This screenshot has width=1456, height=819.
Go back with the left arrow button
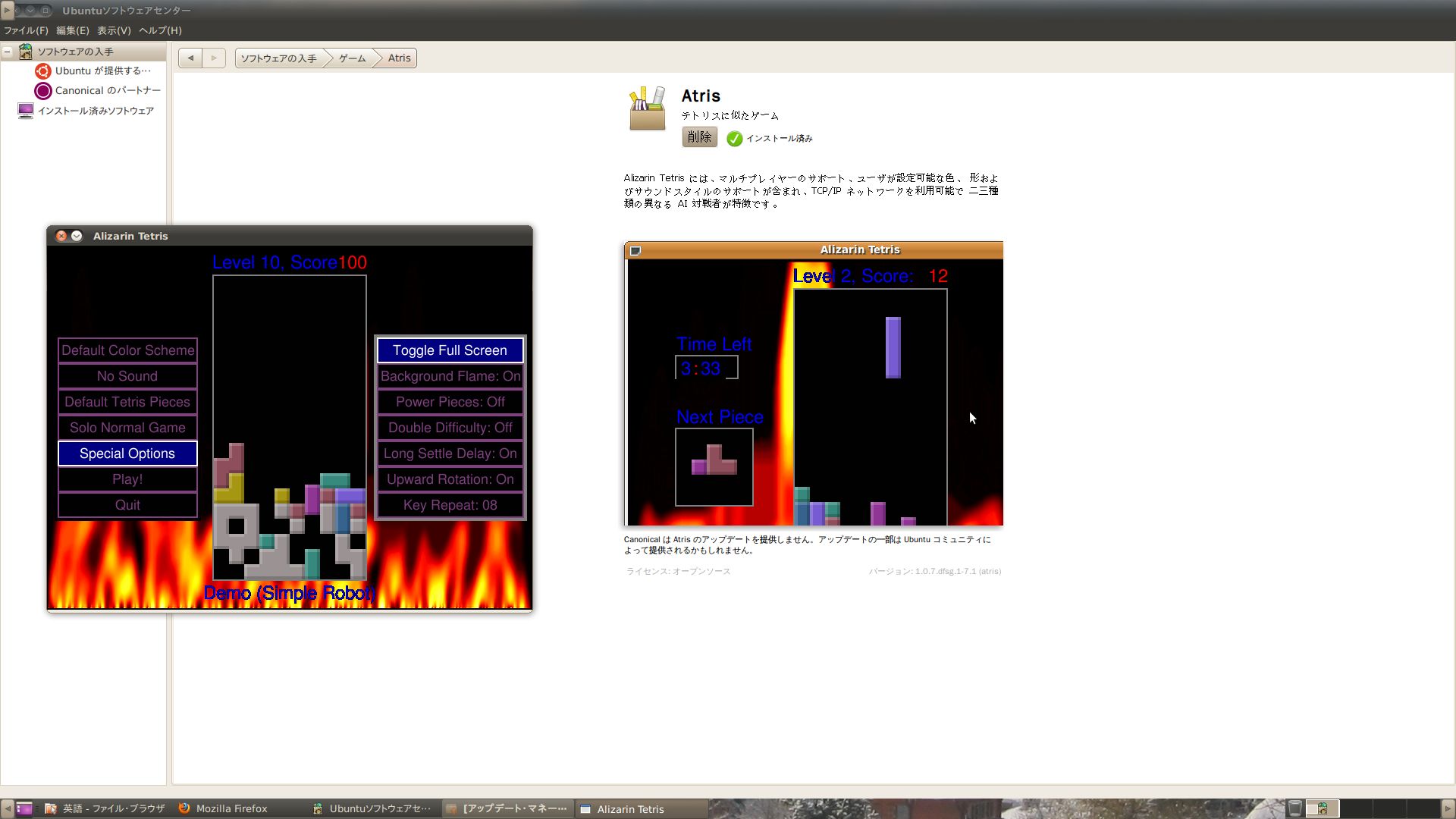[190, 58]
